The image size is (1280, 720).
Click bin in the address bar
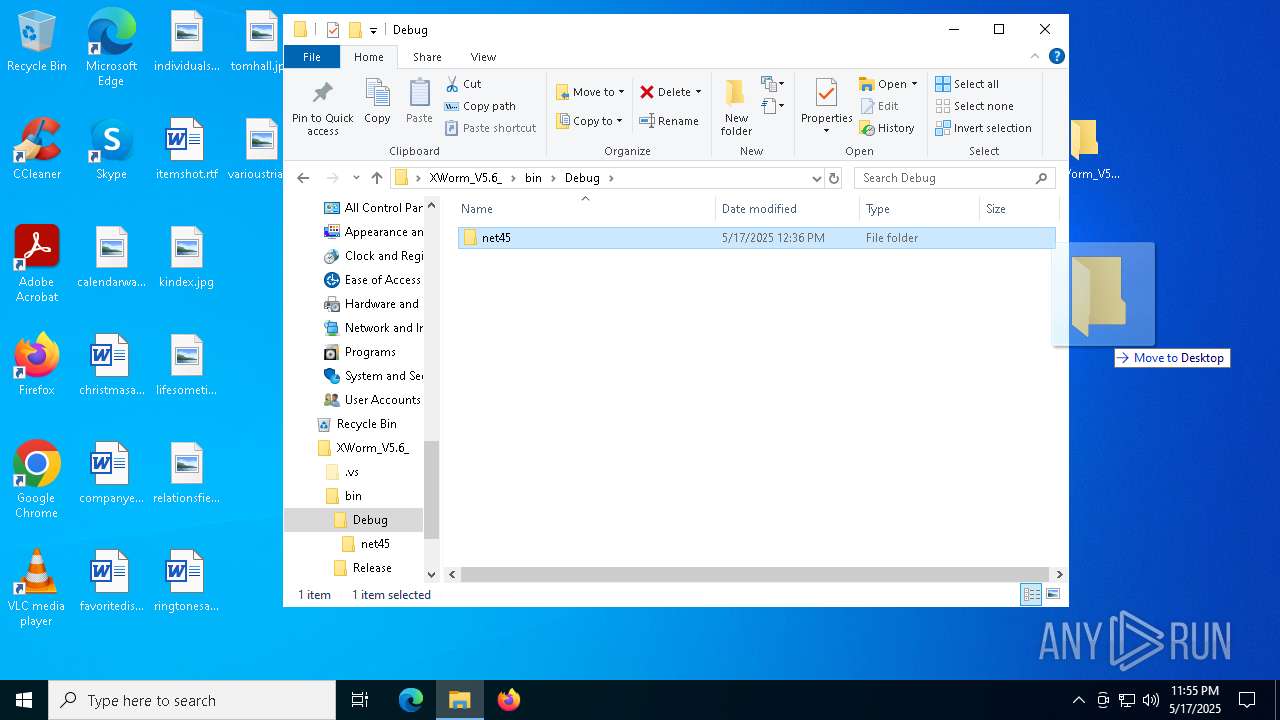[x=533, y=178]
